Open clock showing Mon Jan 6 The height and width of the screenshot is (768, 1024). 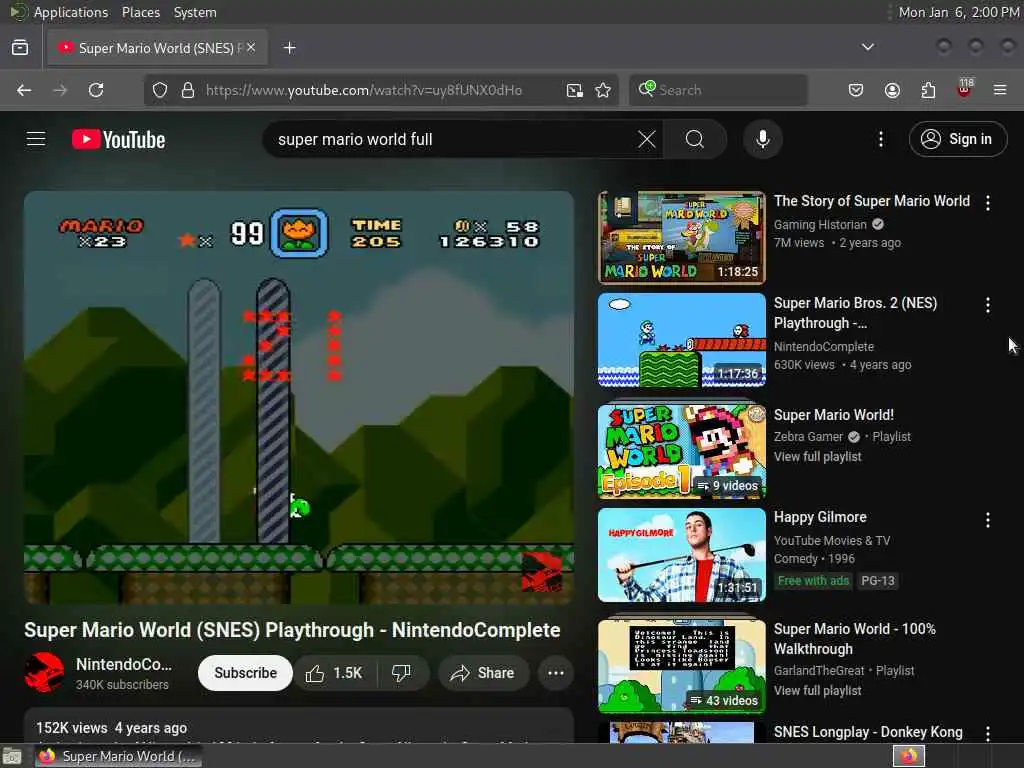pyautogui.click(x=959, y=12)
